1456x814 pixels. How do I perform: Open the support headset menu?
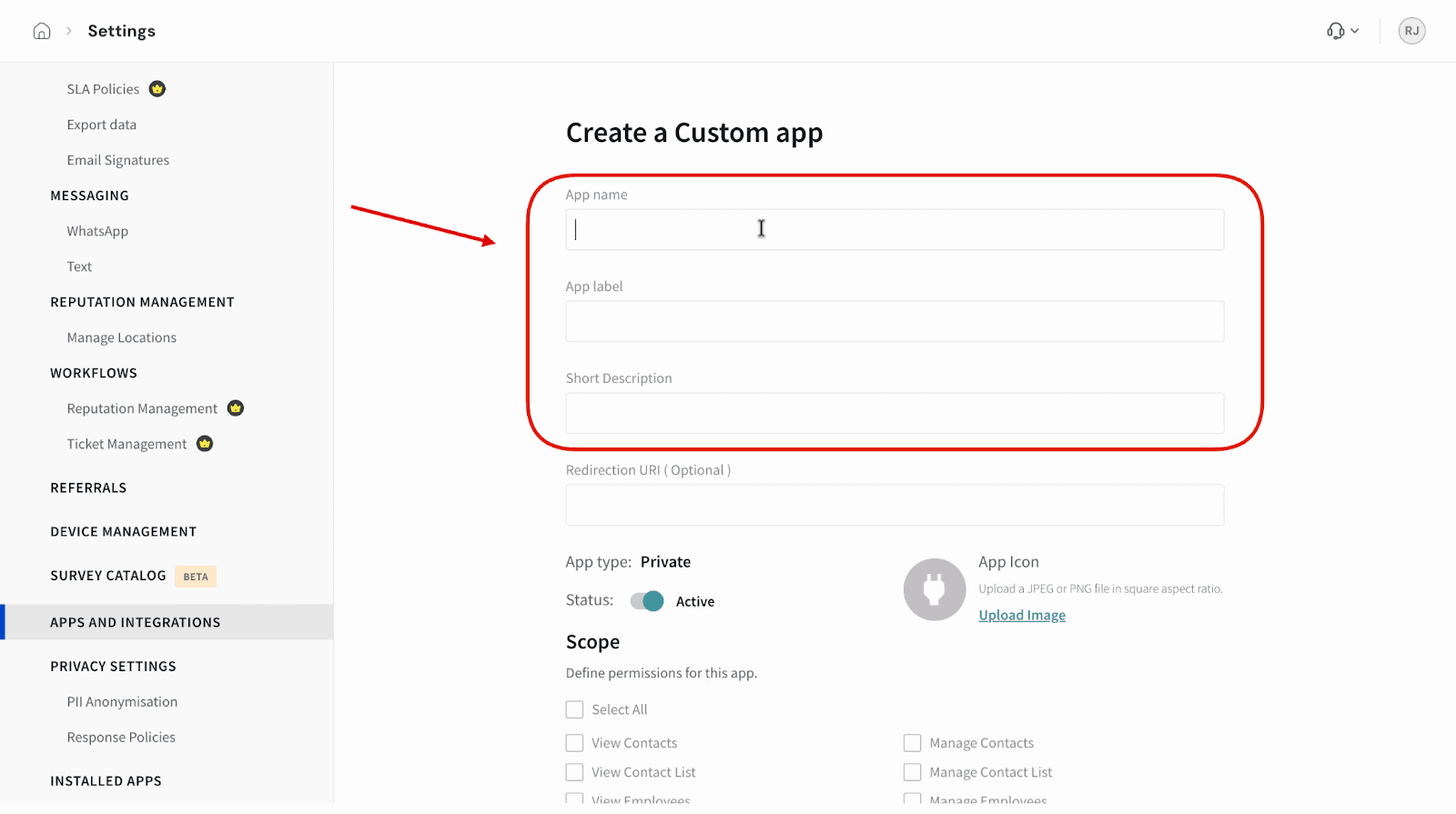point(1342,31)
